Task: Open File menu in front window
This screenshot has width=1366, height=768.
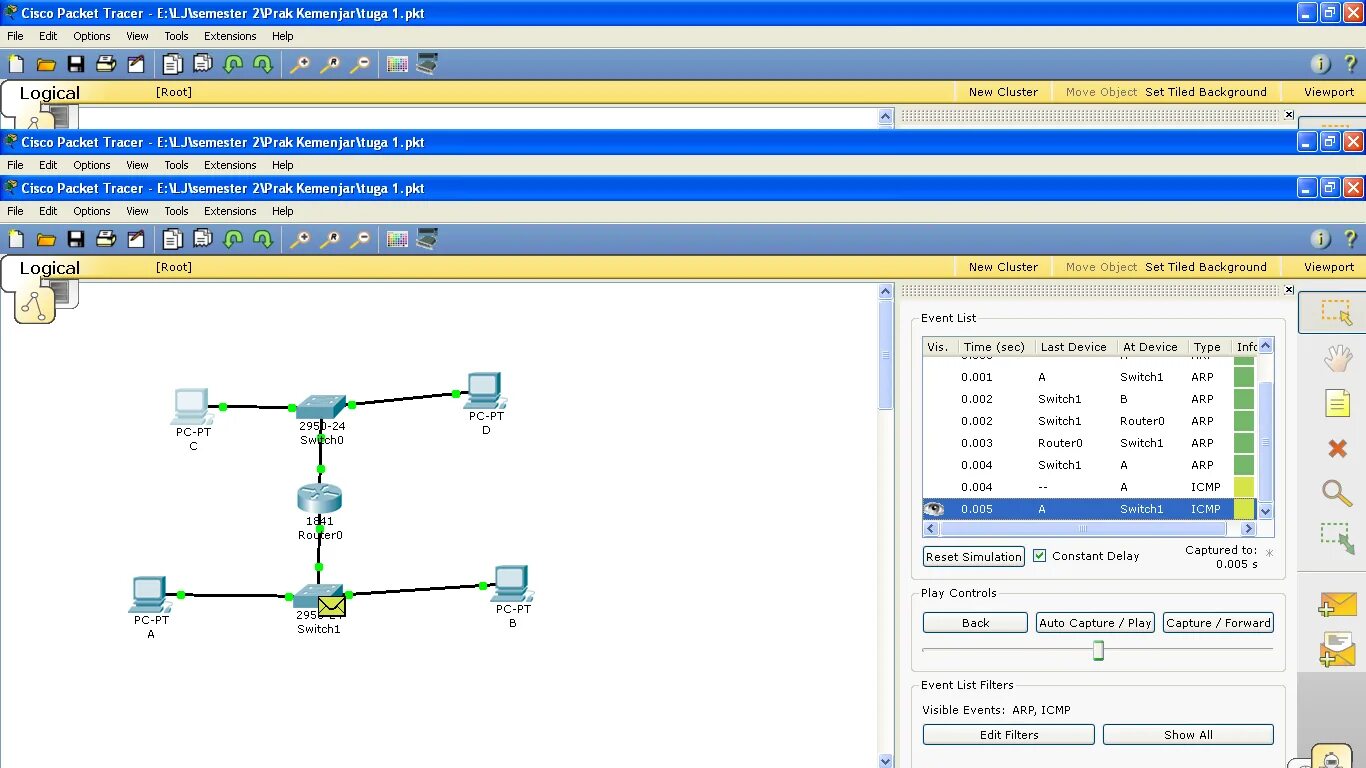Action: 15,211
